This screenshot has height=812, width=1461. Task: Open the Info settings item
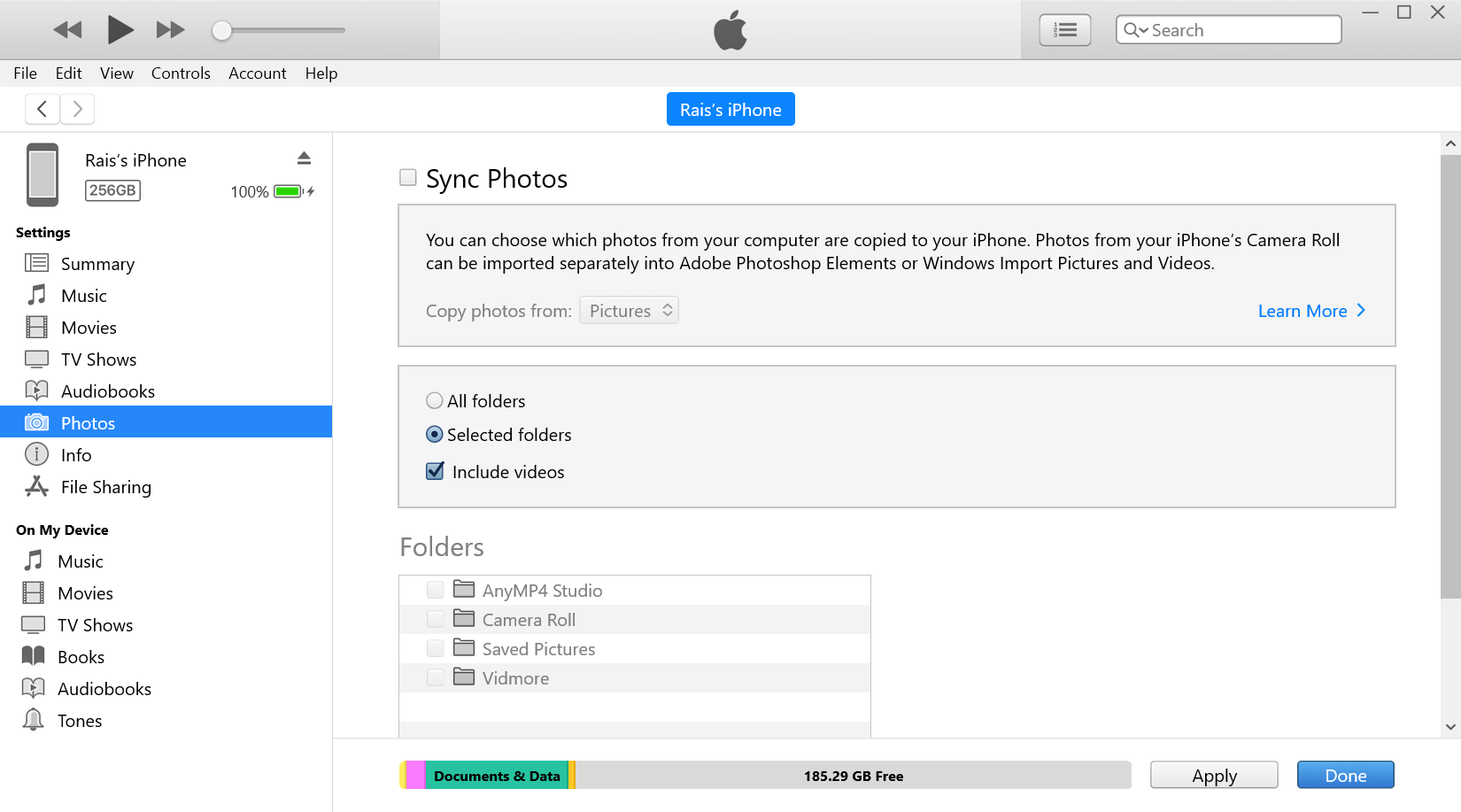[76, 455]
